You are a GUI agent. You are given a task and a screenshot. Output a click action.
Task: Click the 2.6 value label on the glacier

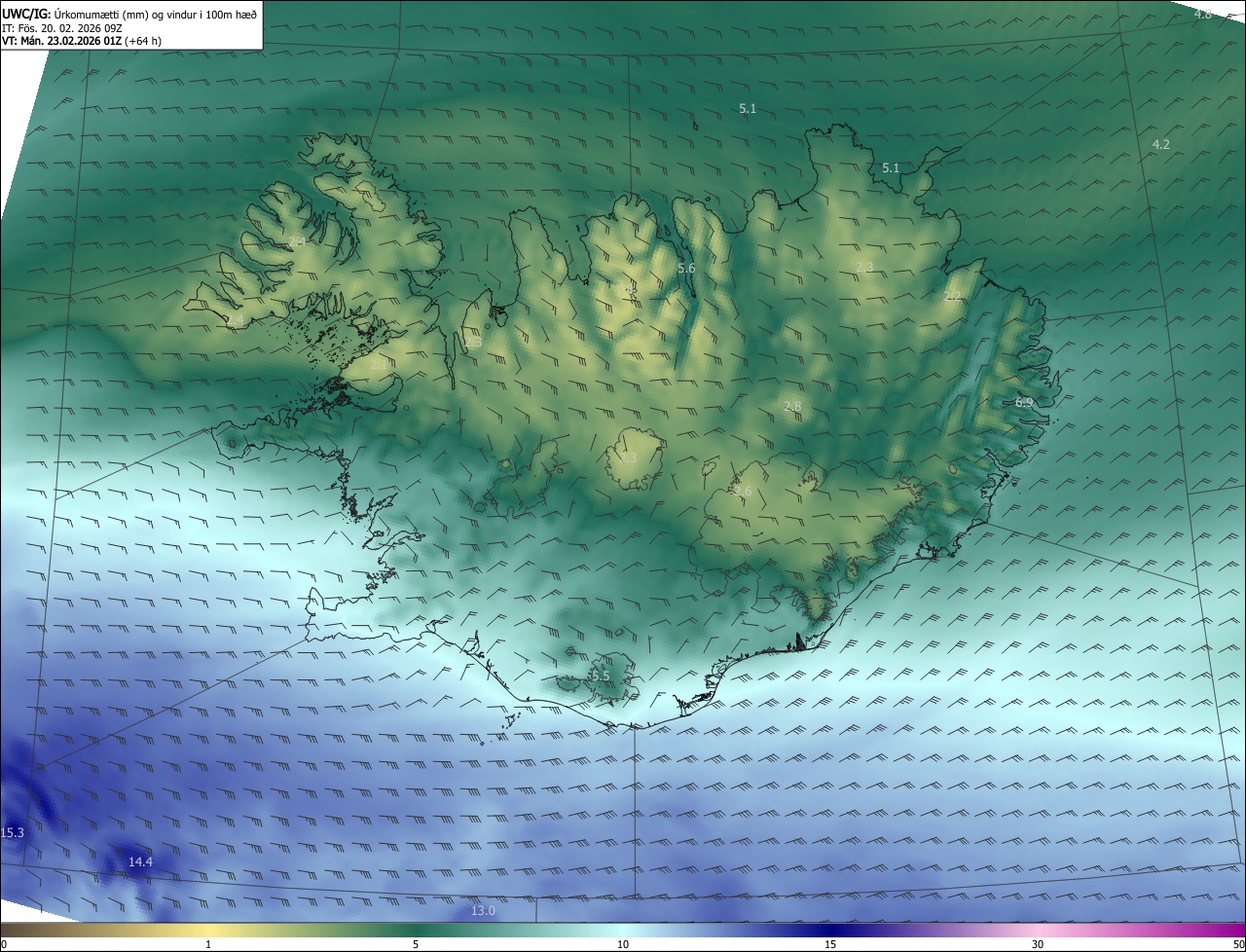[x=744, y=492]
